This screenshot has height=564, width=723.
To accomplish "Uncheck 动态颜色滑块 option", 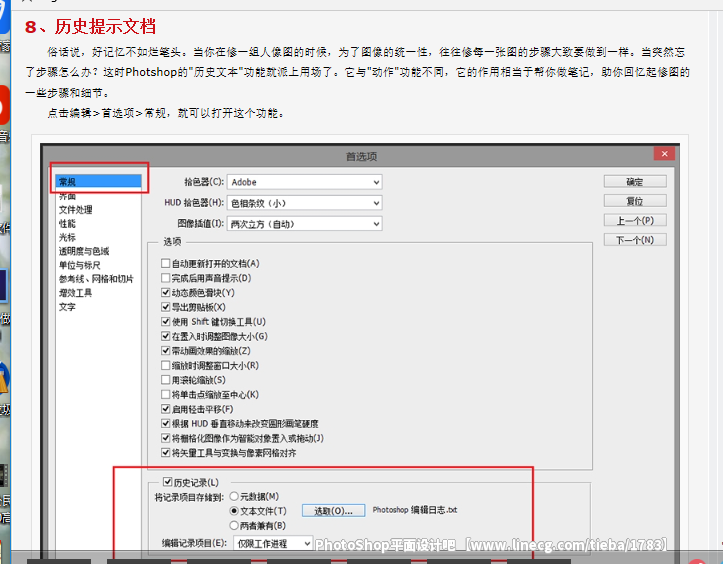I will pos(166,292).
